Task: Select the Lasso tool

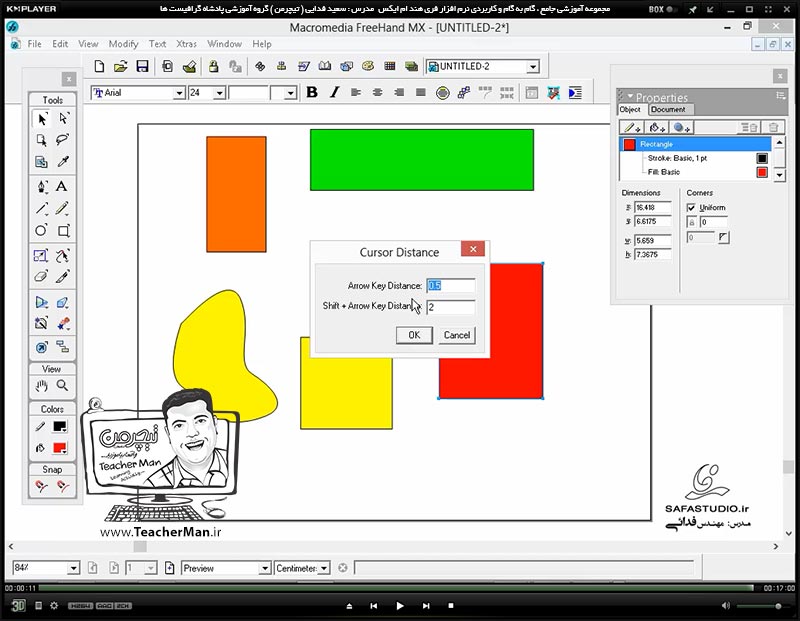Action: point(63,140)
